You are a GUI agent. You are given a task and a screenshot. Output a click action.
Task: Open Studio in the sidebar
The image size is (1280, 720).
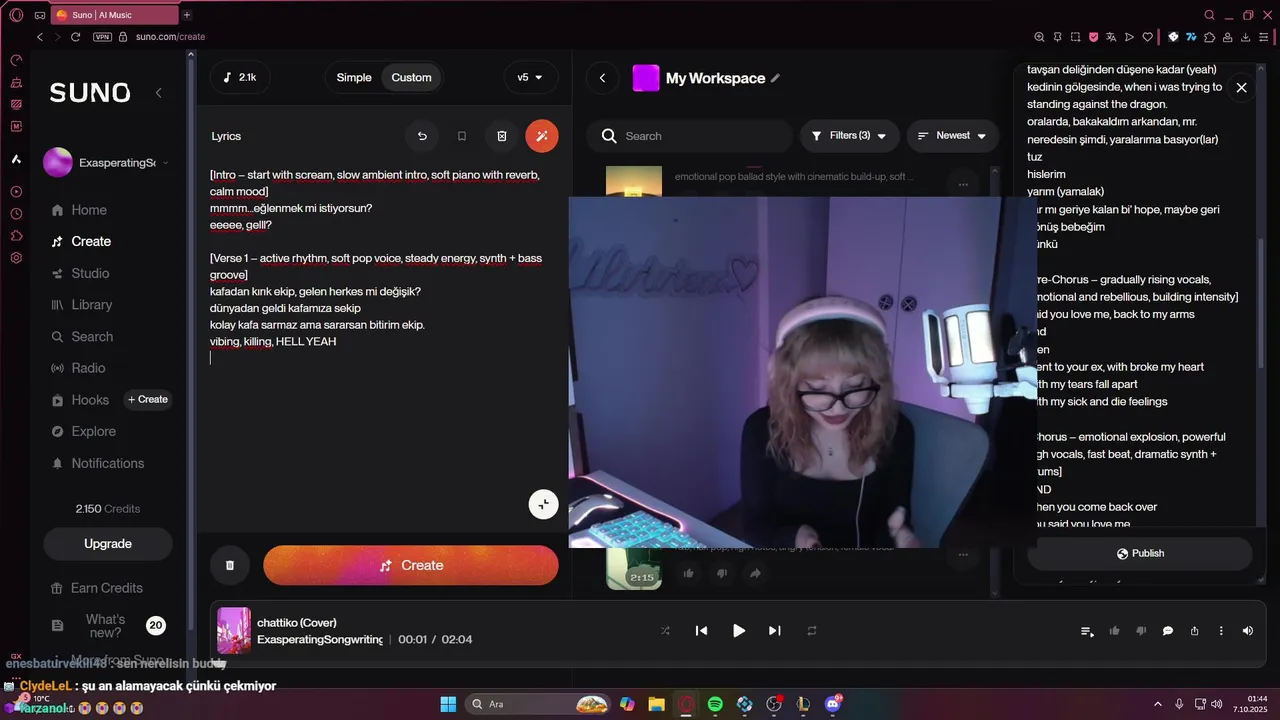[x=80, y=273]
